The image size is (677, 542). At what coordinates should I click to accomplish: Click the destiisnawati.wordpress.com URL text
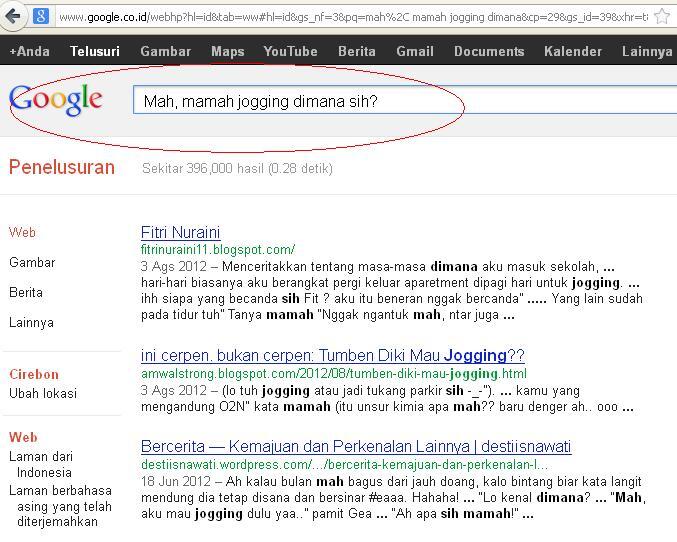[x=345, y=465]
